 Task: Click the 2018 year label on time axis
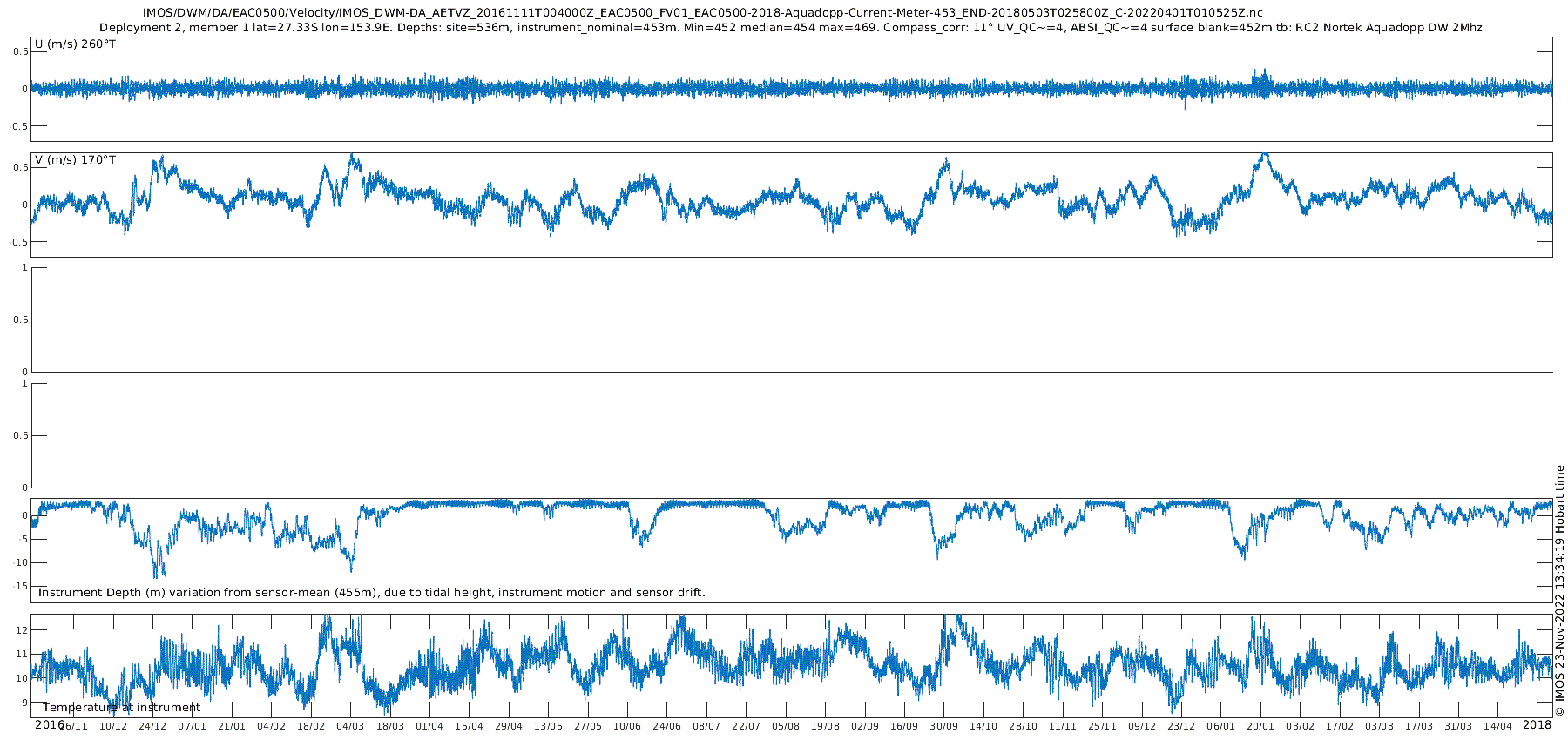pyautogui.click(x=1537, y=724)
